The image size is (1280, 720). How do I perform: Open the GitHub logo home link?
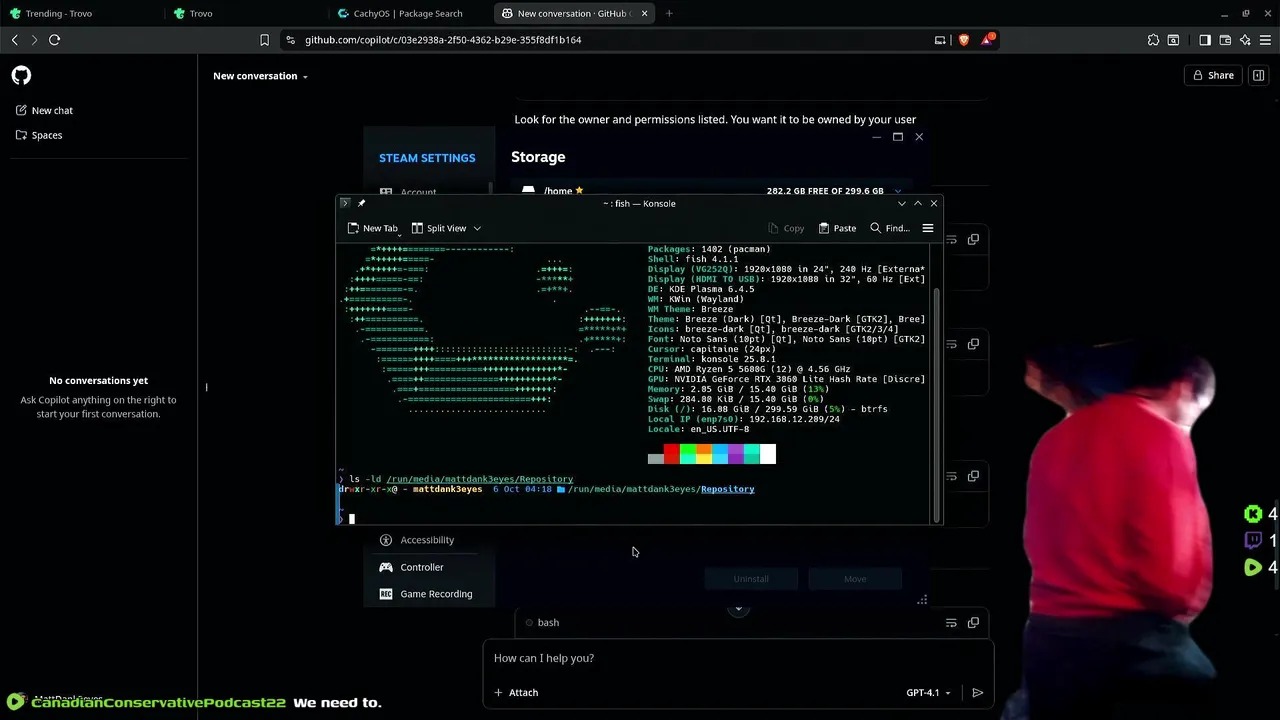click(21, 76)
